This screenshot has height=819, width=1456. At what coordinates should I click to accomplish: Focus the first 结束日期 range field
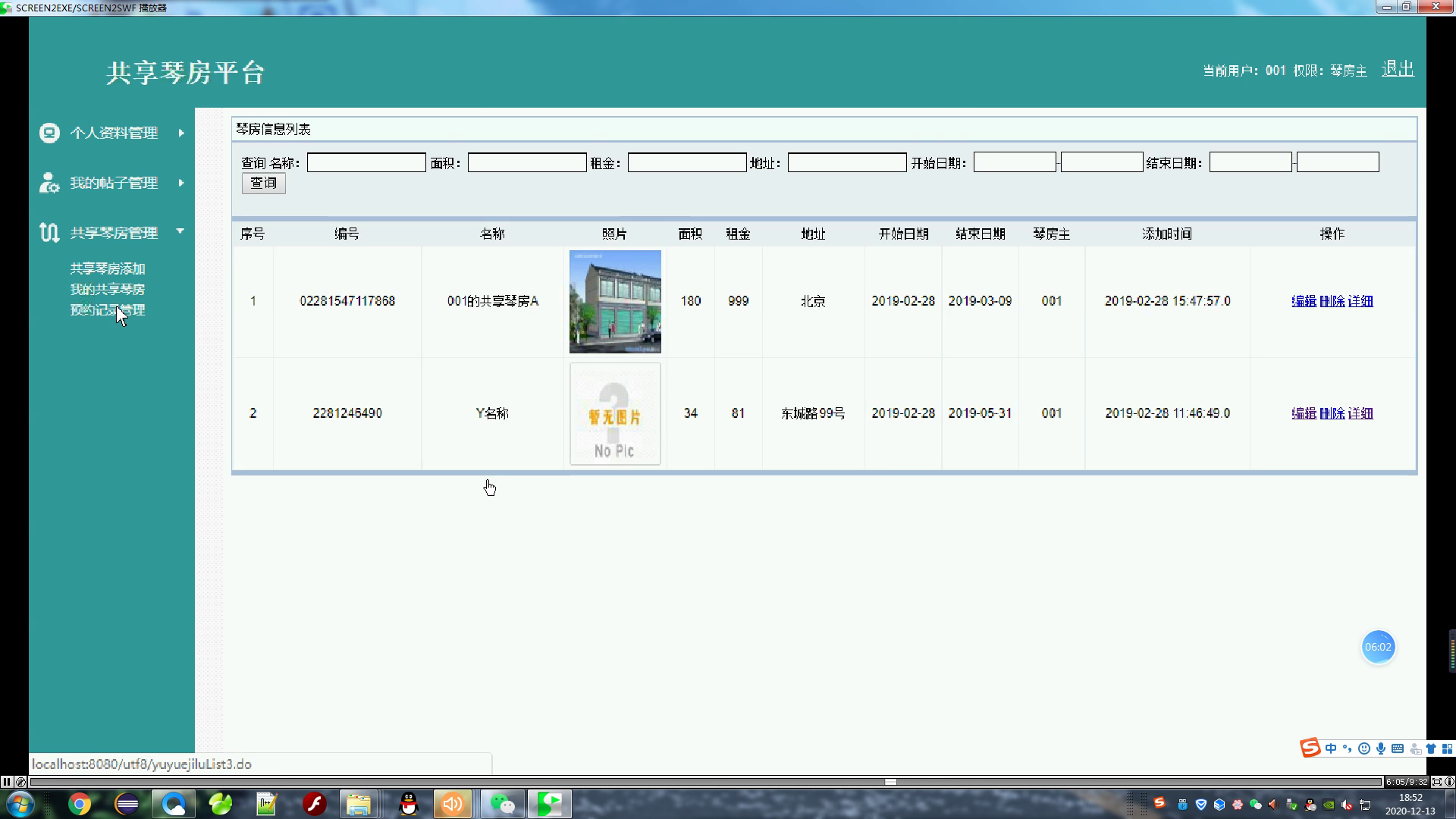pyautogui.click(x=1250, y=162)
